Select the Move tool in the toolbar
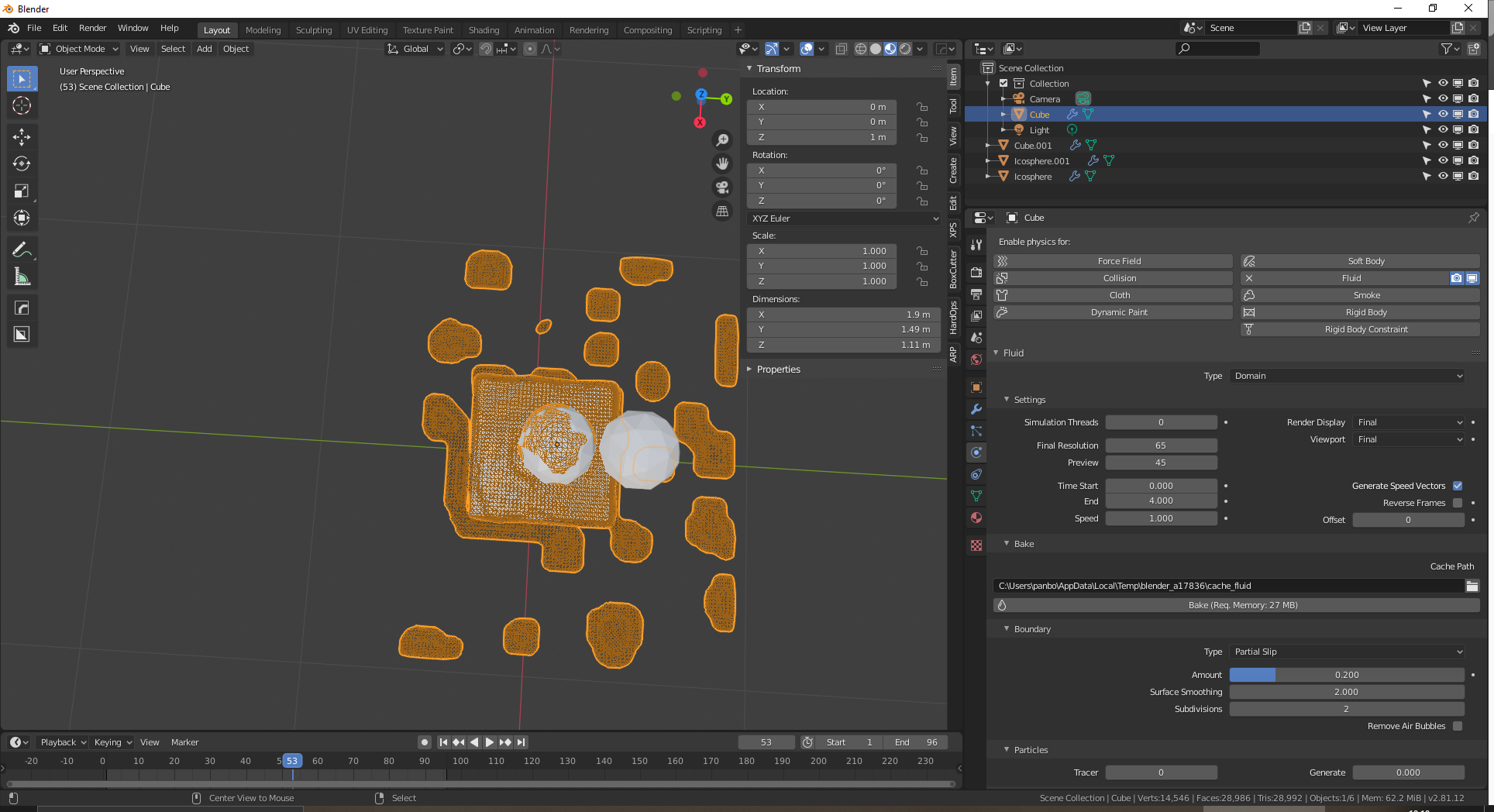1494x812 pixels. click(x=22, y=137)
